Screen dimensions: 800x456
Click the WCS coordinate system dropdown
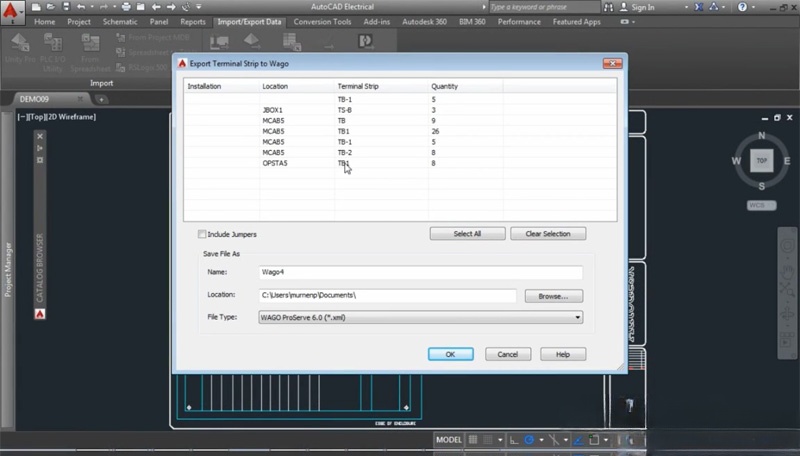(x=762, y=205)
